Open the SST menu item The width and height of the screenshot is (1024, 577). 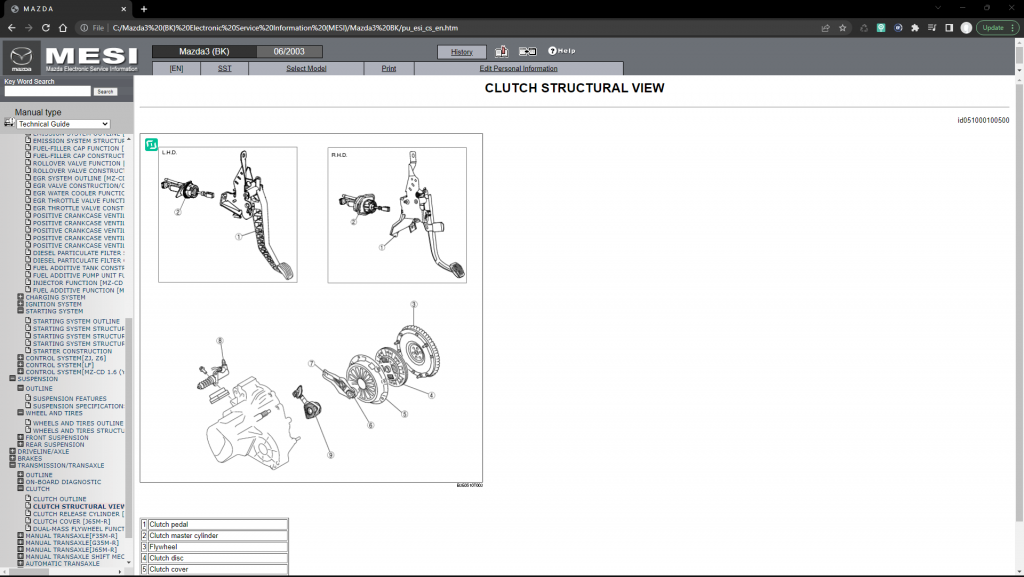pos(224,68)
